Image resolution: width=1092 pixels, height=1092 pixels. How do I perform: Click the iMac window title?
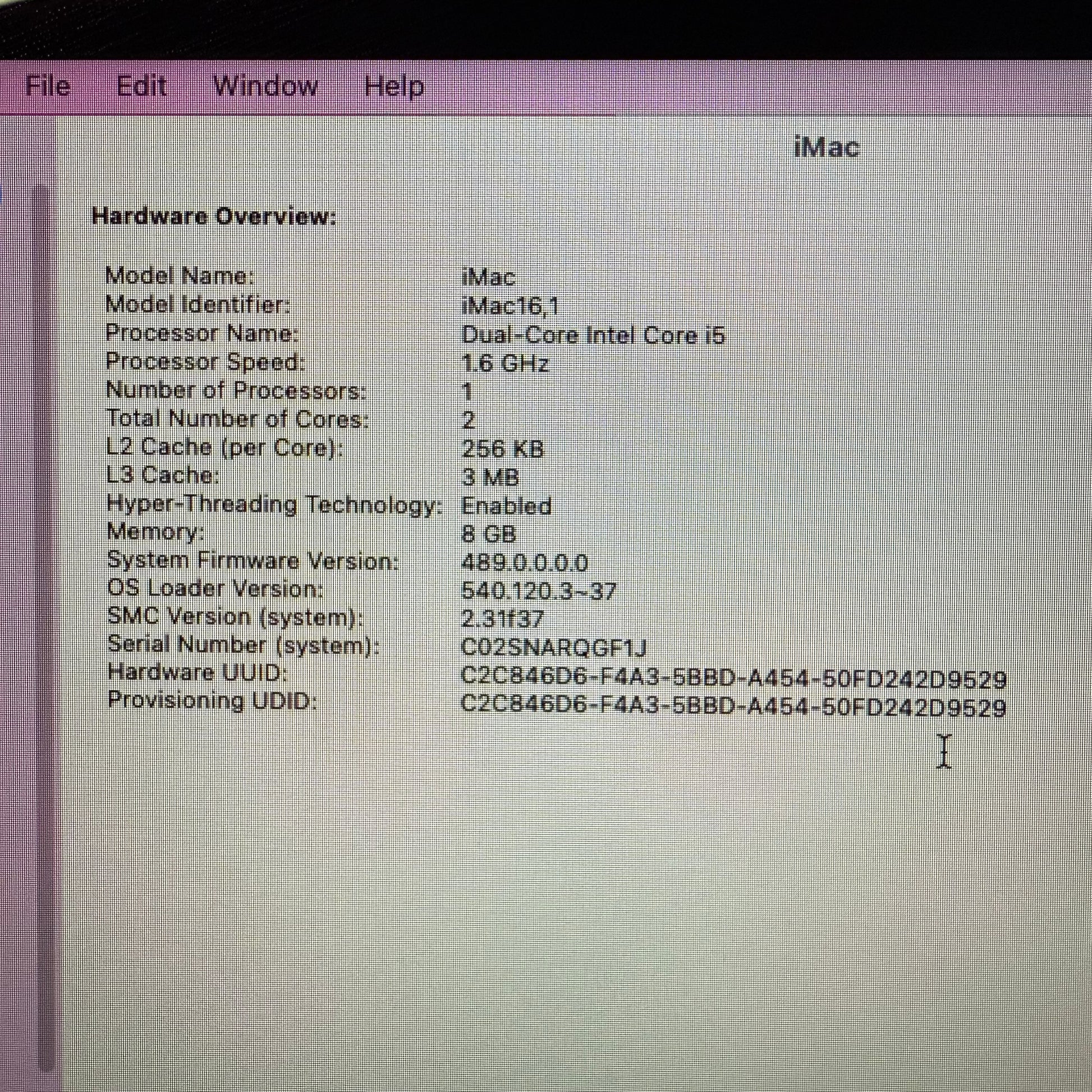(x=827, y=148)
